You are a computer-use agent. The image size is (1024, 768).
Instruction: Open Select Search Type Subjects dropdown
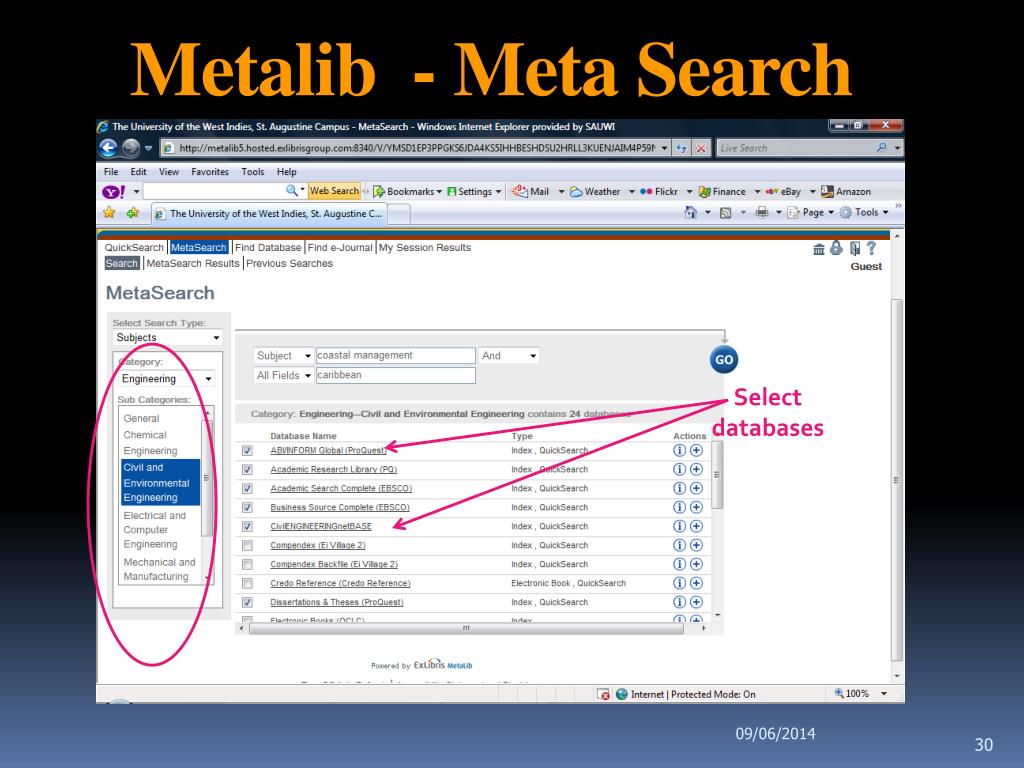click(167, 338)
